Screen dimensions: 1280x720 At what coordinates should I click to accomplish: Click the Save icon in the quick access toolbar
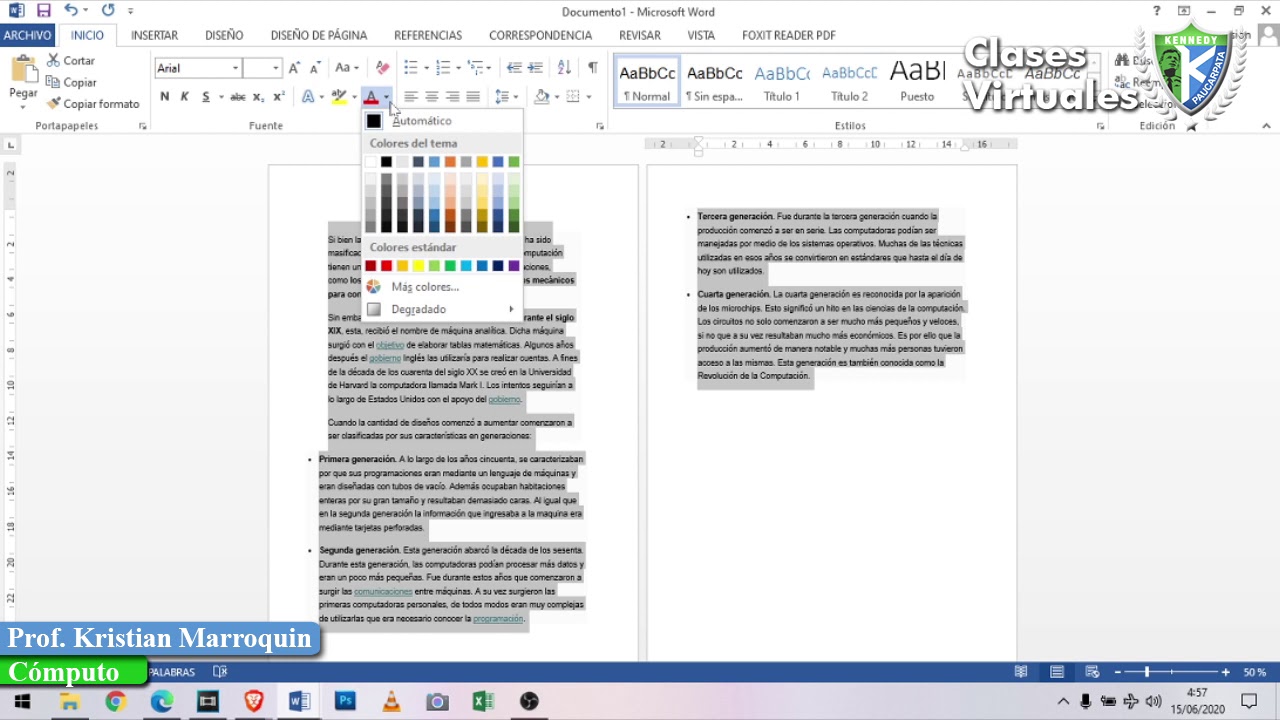coord(43,11)
